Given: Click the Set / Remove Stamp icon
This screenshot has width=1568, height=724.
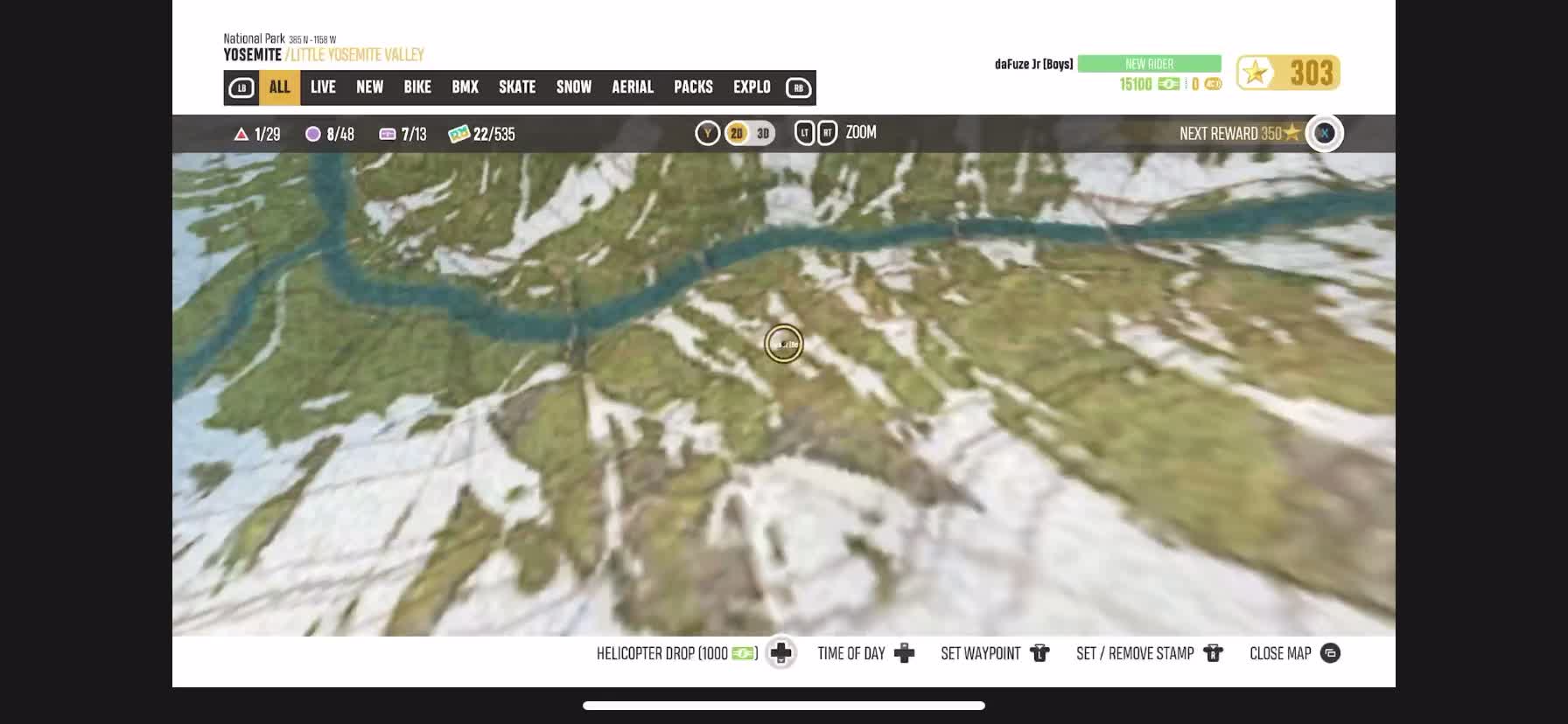Looking at the screenshot, I should point(1213,653).
